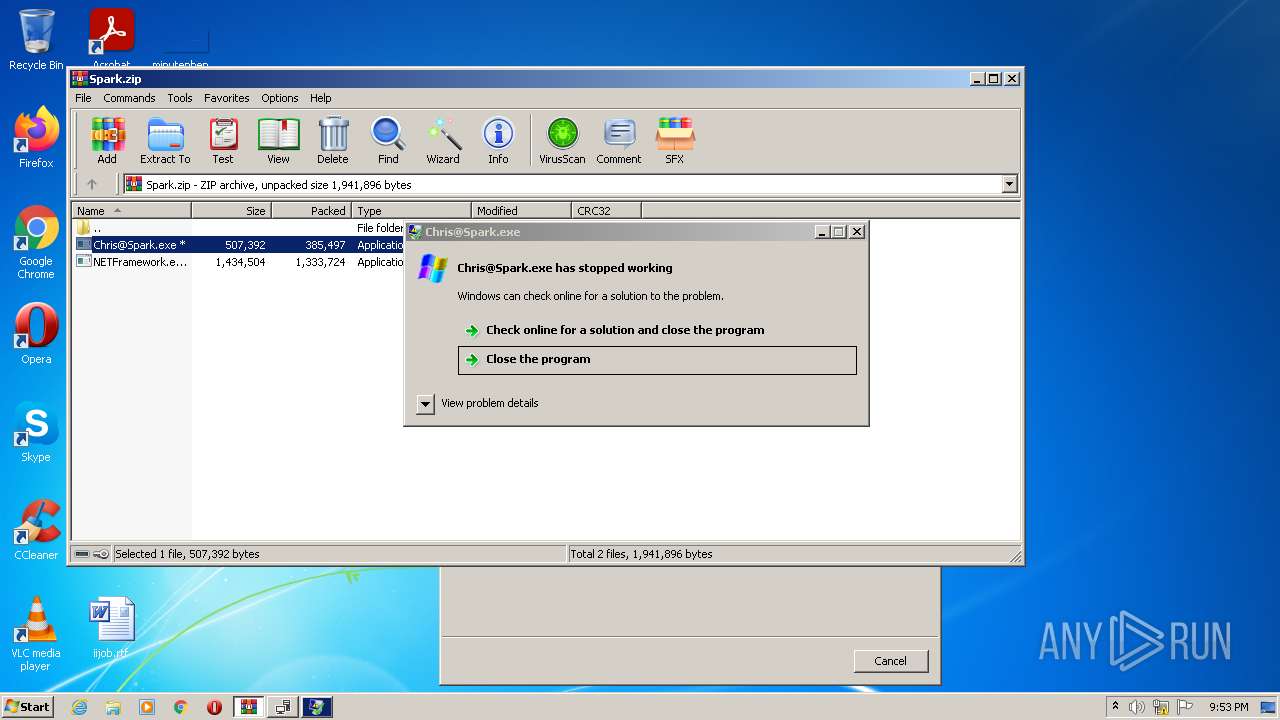The height and width of the screenshot is (720, 1280).
Task: Go up one folder level arrow
Action: pos(92,184)
